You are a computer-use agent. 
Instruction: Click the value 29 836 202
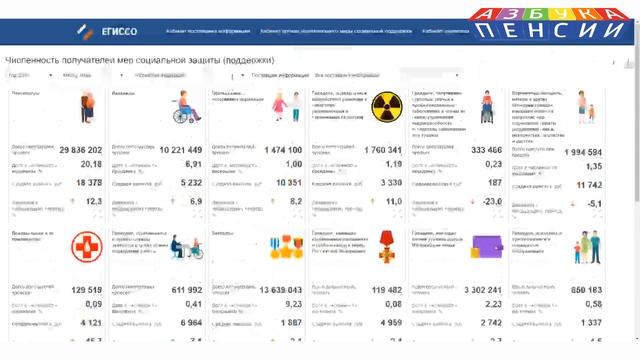pyautogui.click(x=80, y=150)
